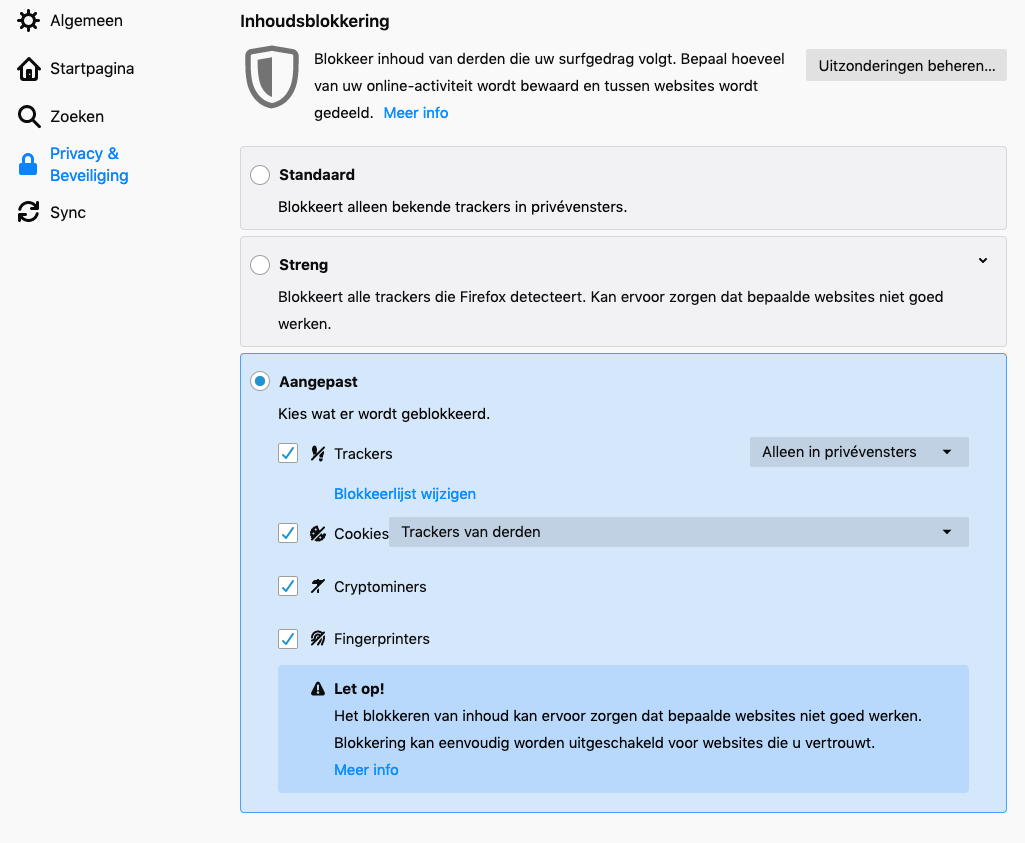Uncheck the Trackers checkbox
Screen dimensions: 1025x843
click(288, 453)
